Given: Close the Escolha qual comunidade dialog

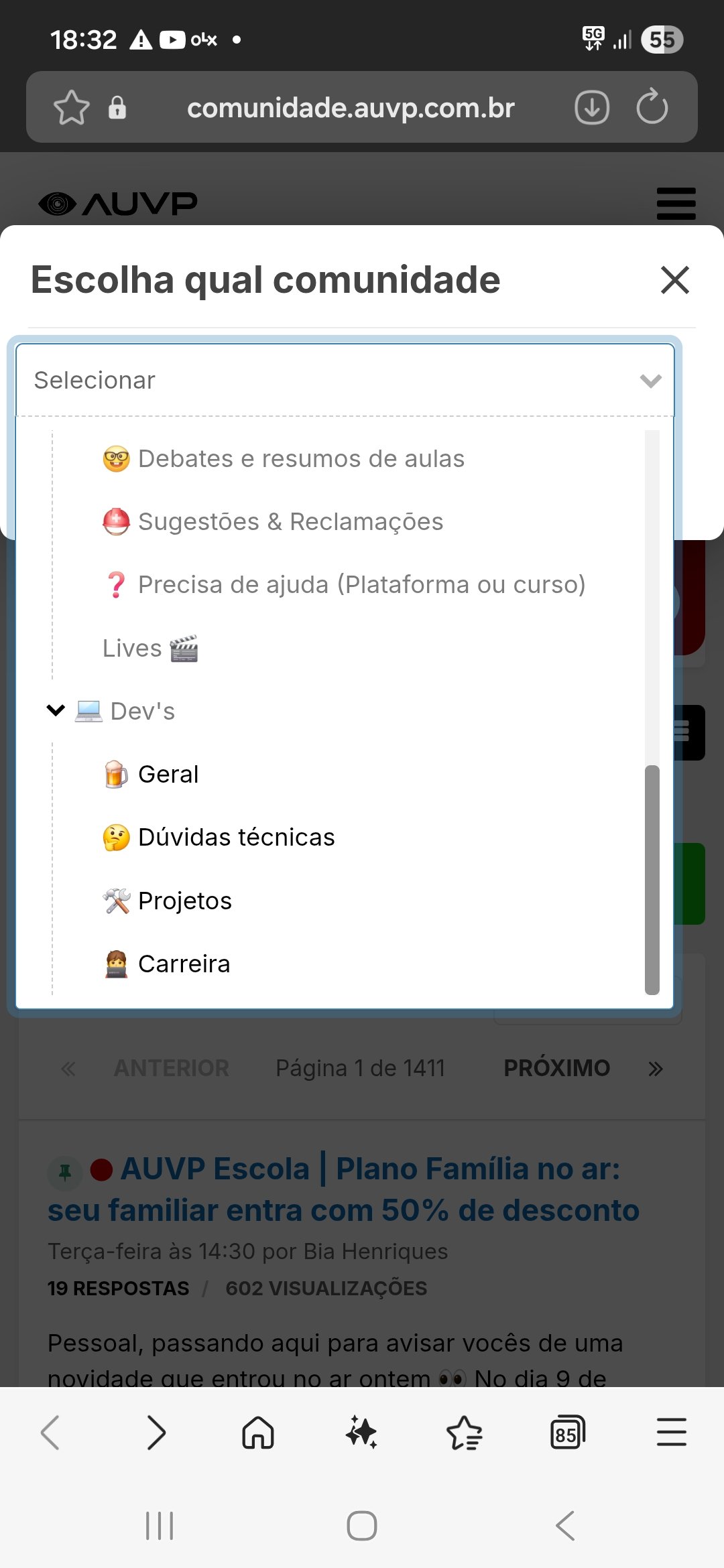Looking at the screenshot, I should click(674, 280).
